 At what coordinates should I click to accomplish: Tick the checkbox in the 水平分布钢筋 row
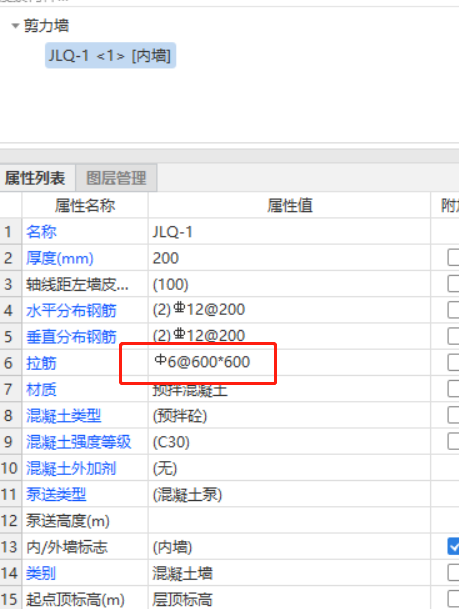pos(453,310)
